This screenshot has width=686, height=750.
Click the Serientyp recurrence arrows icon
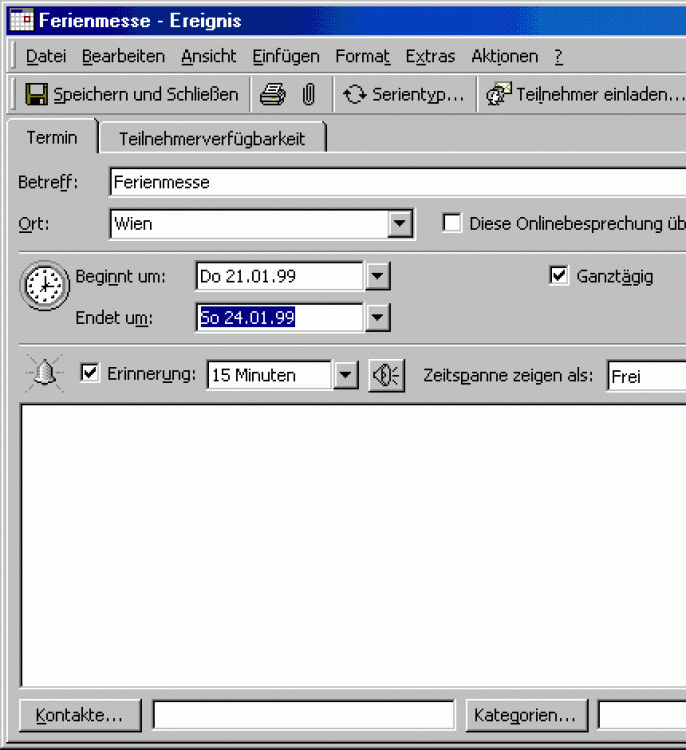pyautogui.click(x=355, y=95)
